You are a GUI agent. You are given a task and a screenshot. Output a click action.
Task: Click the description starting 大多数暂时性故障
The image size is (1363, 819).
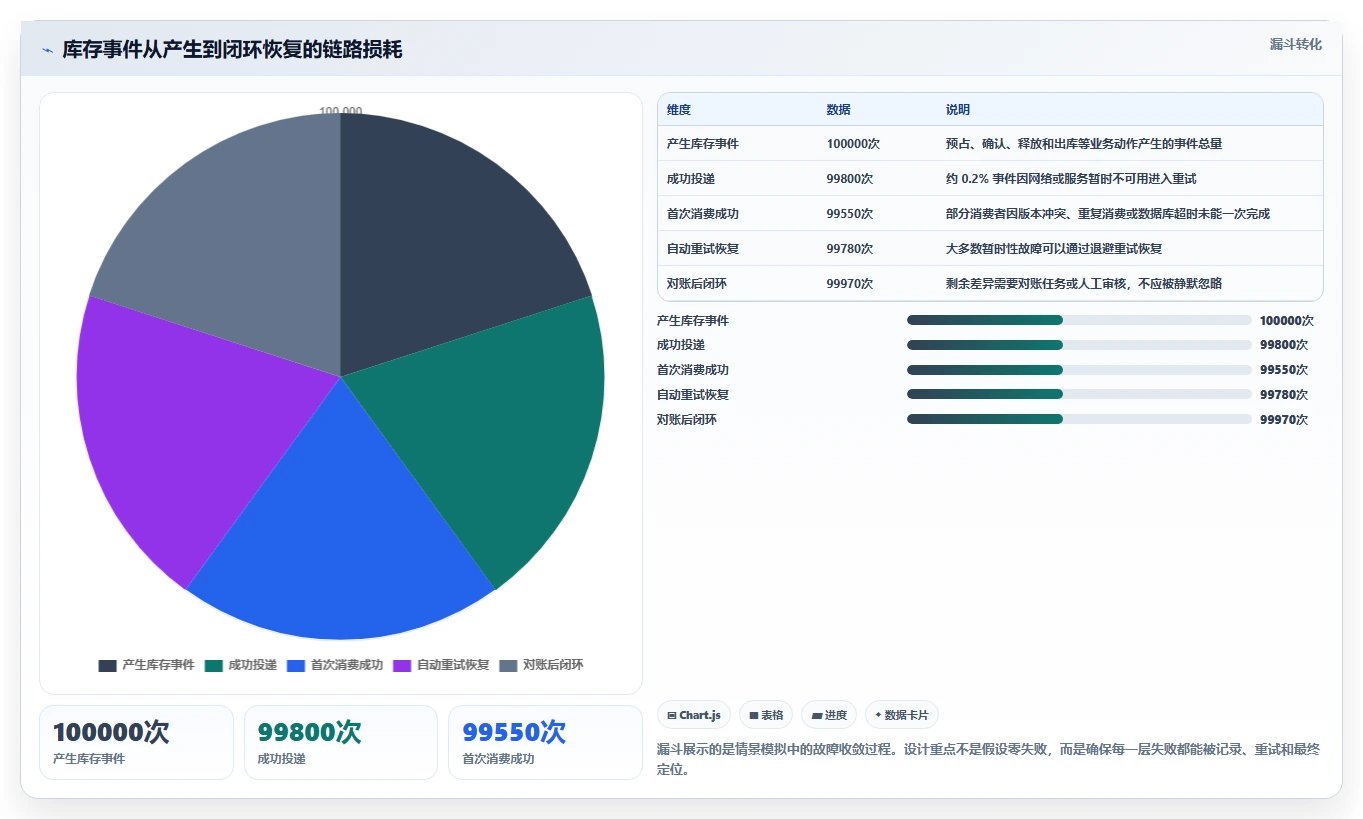pyautogui.click(x=1054, y=249)
